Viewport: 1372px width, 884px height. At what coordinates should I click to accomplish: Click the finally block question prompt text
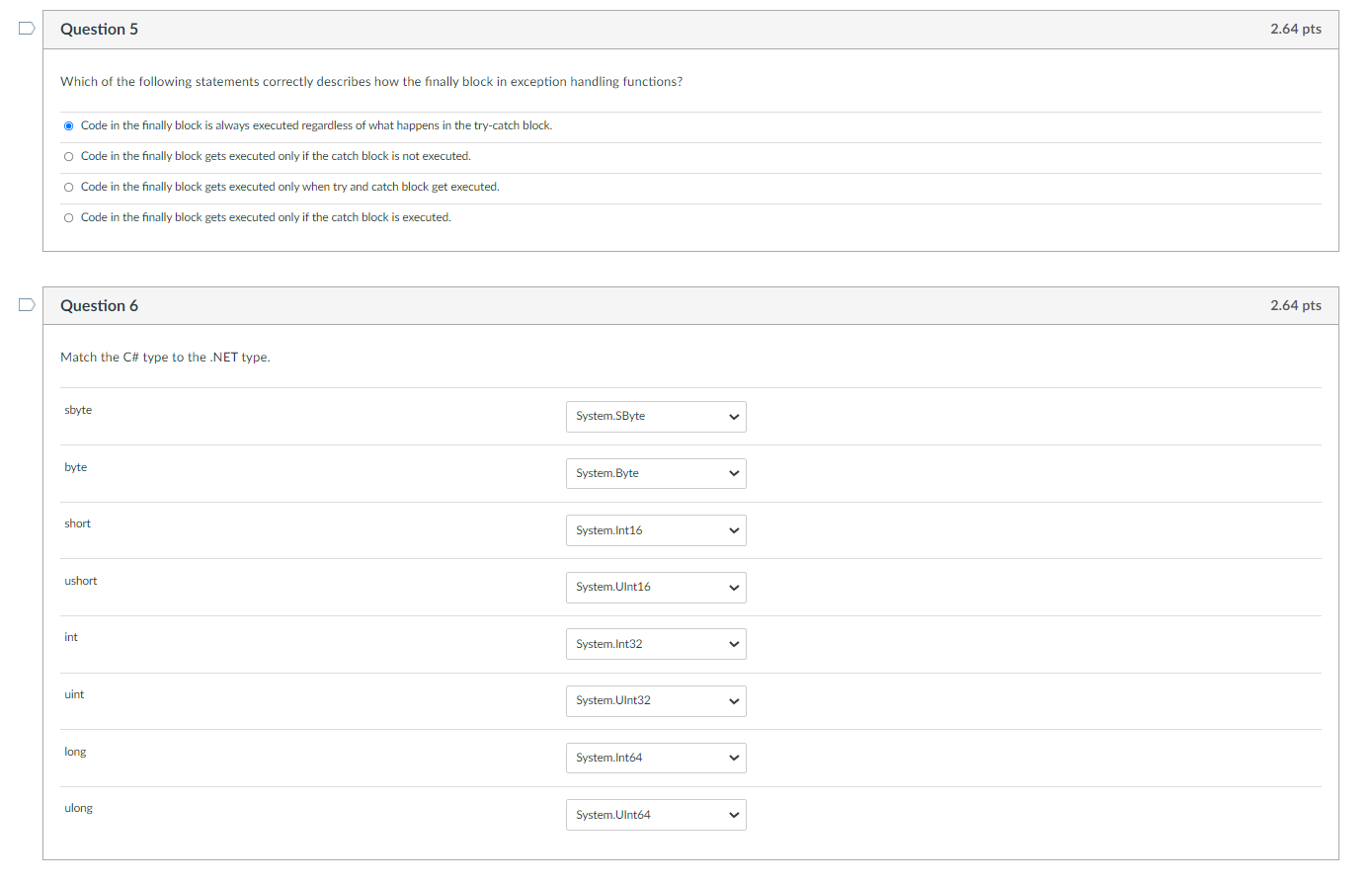click(371, 81)
